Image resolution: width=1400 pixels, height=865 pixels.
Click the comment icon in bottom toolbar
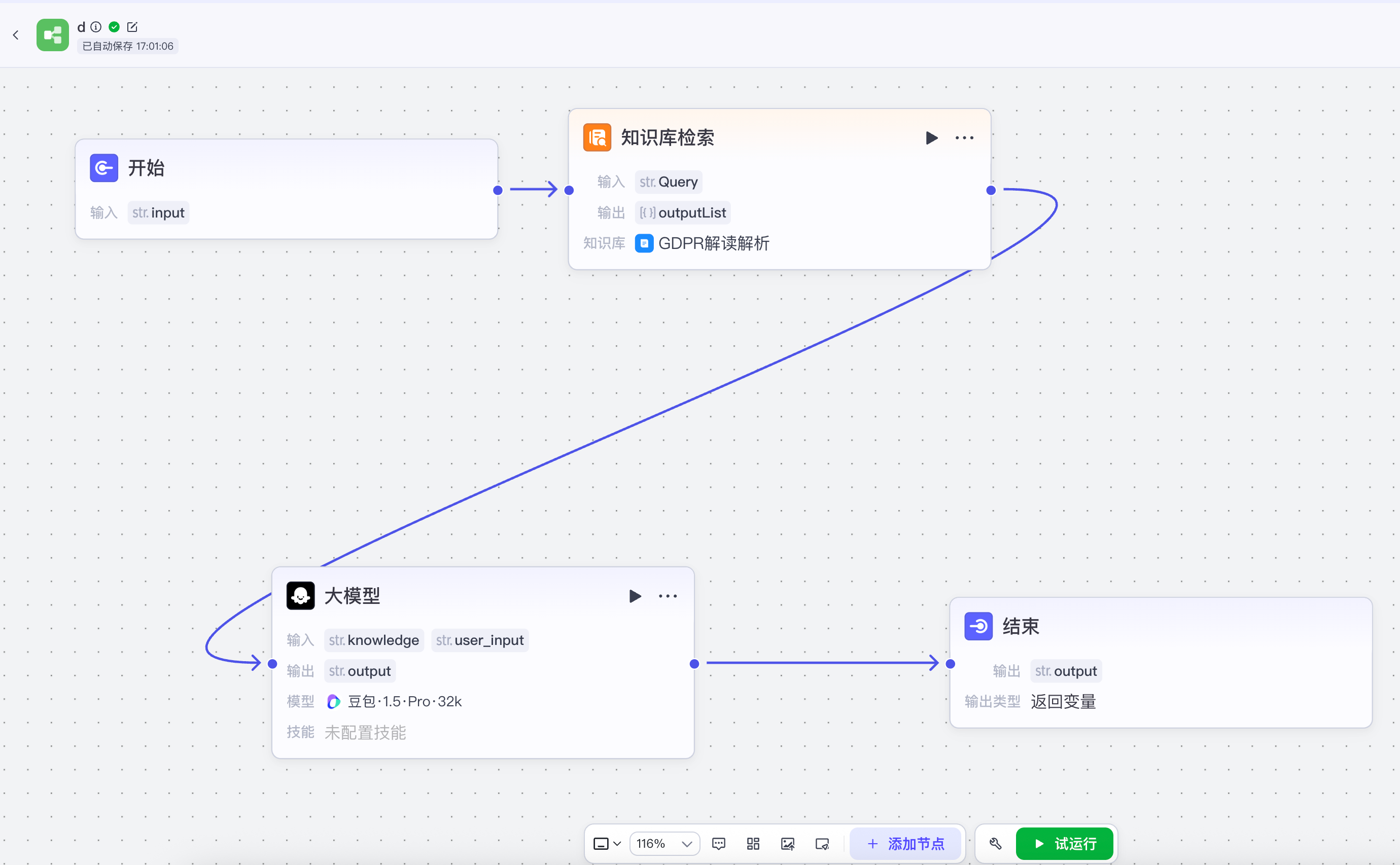click(x=719, y=844)
